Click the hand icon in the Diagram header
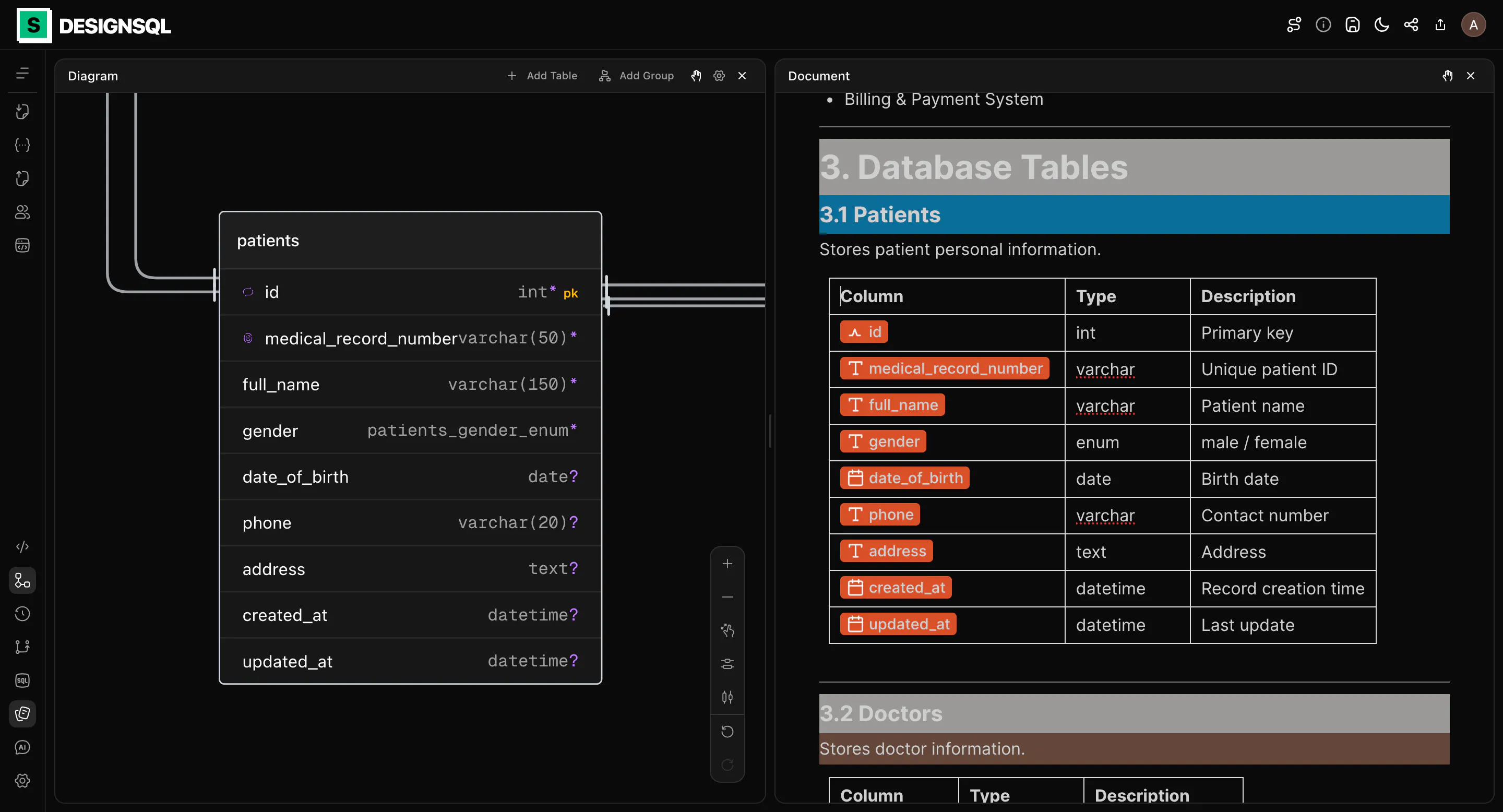This screenshot has height=812, width=1503. pyautogui.click(x=696, y=76)
